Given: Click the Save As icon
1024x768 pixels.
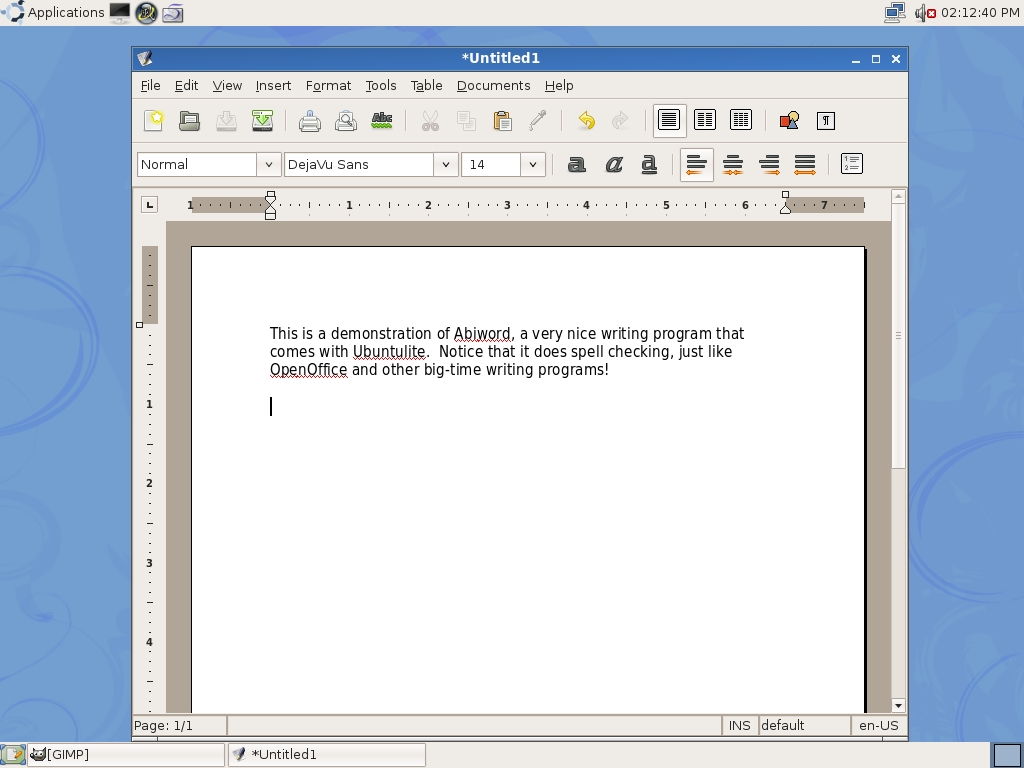Looking at the screenshot, I should click(x=263, y=121).
